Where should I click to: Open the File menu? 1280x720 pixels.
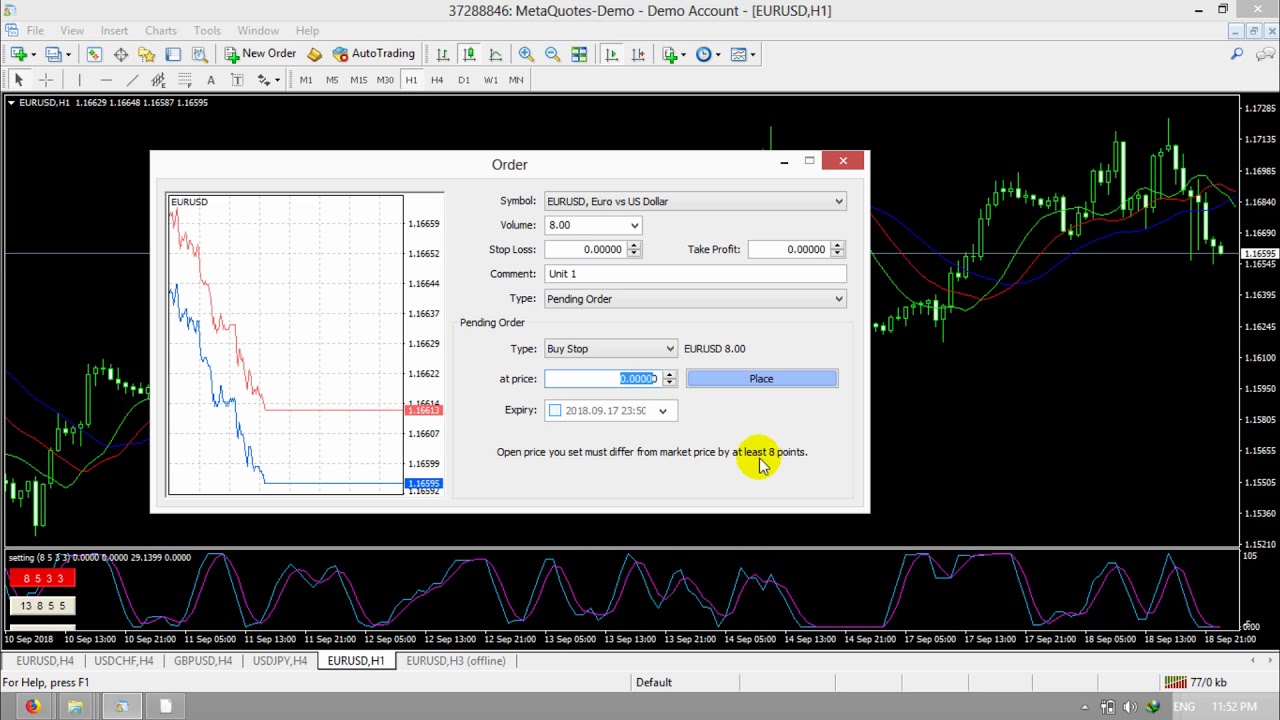pyautogui.click(x=34, y=31)
